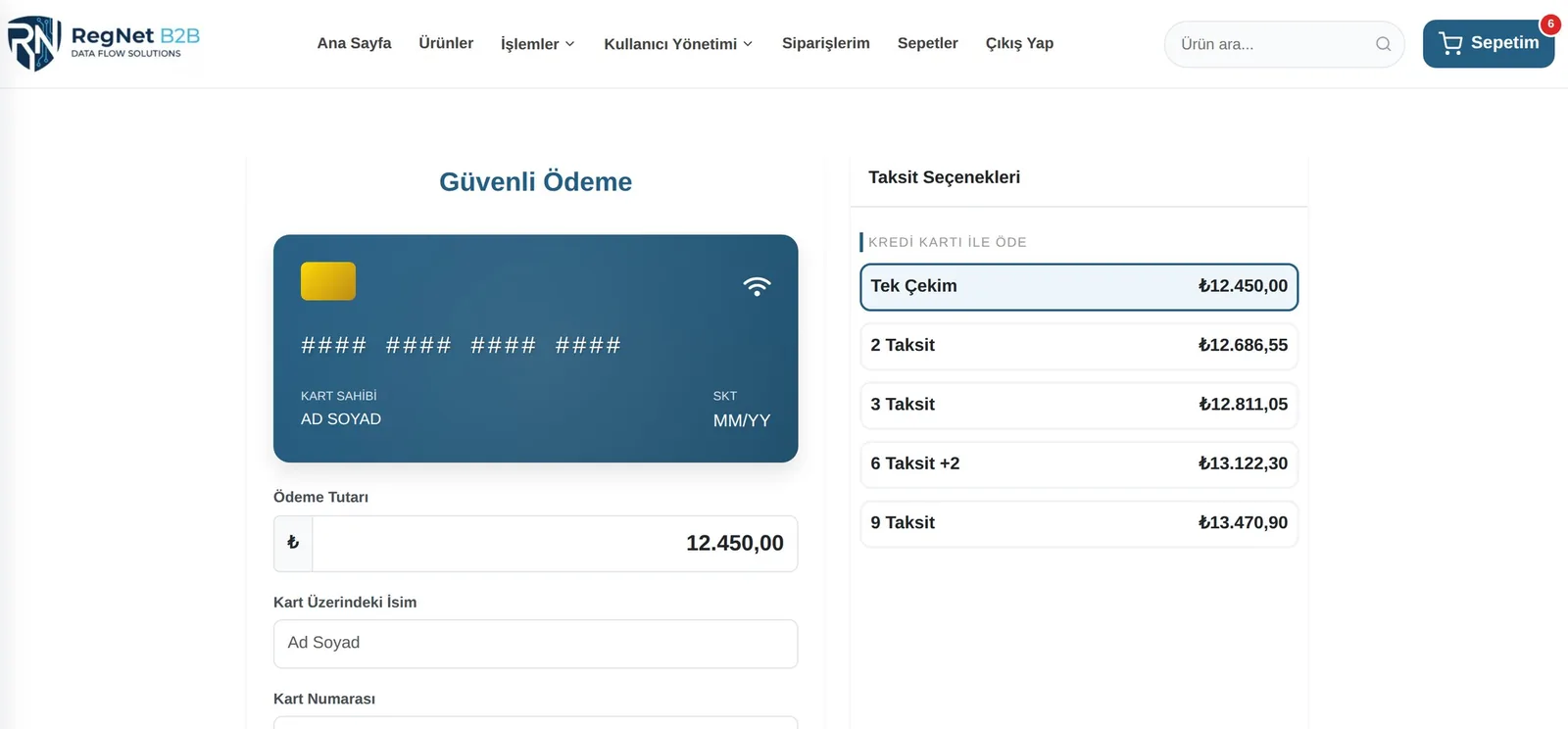This screenshot has width=1568, height=729.
Task: Click the red cart count badge
Action: tap(1550, 24)
